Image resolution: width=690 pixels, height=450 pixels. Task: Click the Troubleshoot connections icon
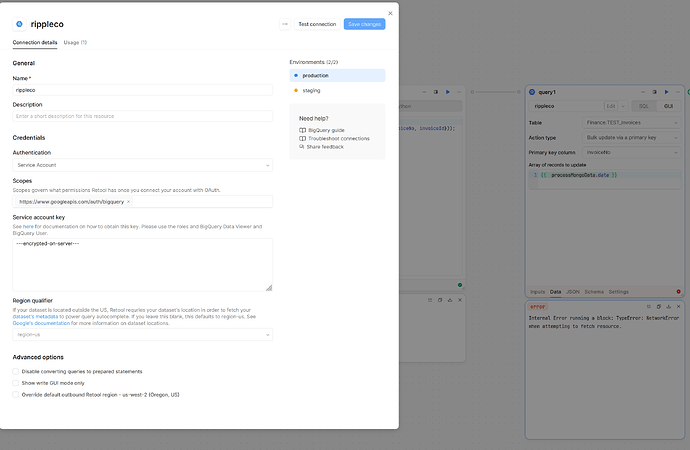point(303,138)
